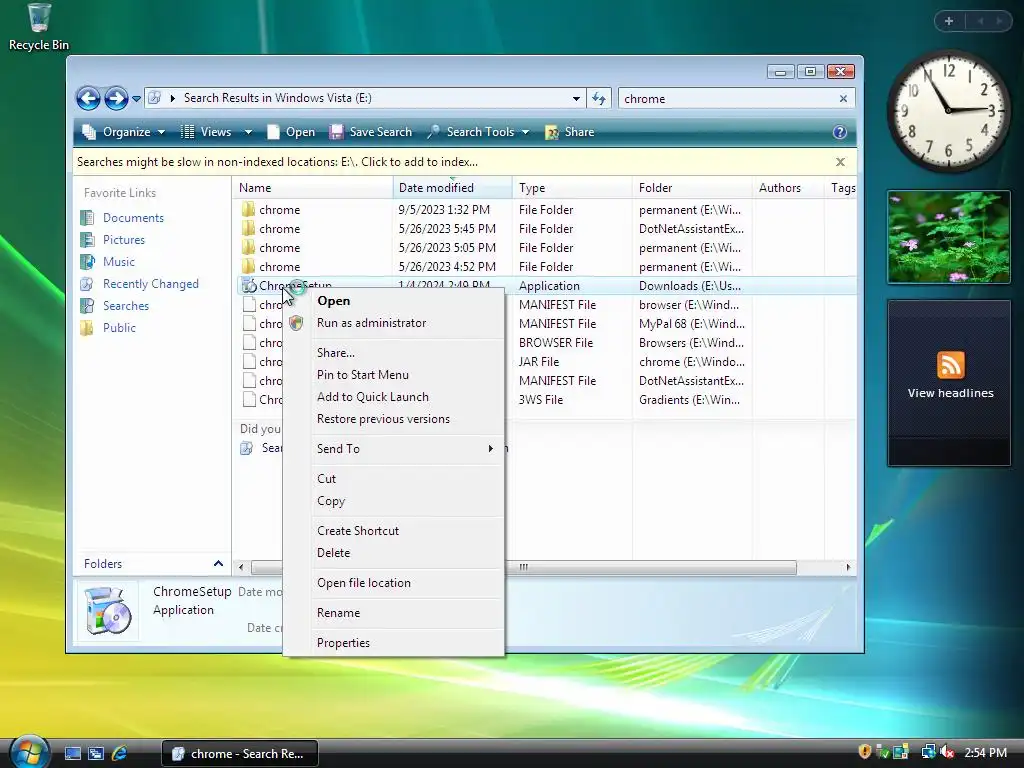The image size is (1024, 768).
Task: Open Documents in Favorite Links
Action: click(133, 218)
